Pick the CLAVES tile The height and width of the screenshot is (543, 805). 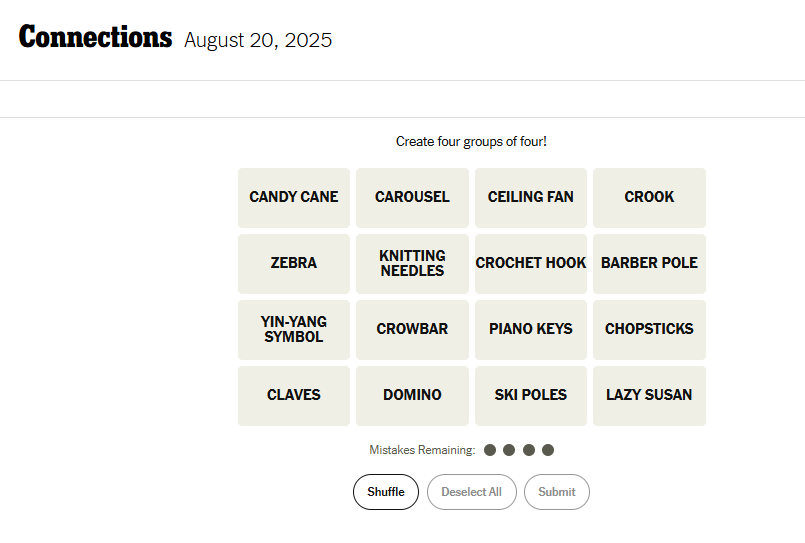(x=294, y=395)
